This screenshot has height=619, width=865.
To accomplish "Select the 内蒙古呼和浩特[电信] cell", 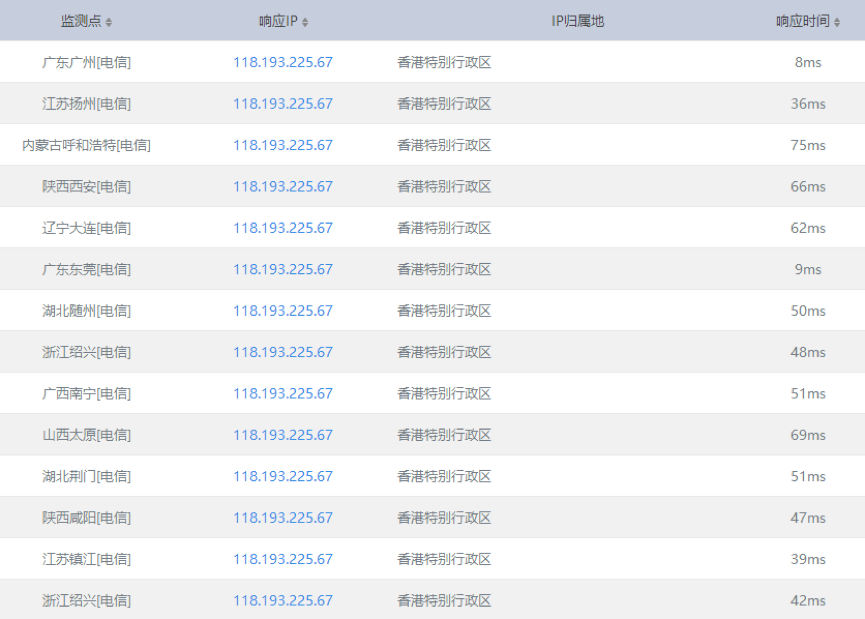I will pyautogui.click(x=87, y=145).
